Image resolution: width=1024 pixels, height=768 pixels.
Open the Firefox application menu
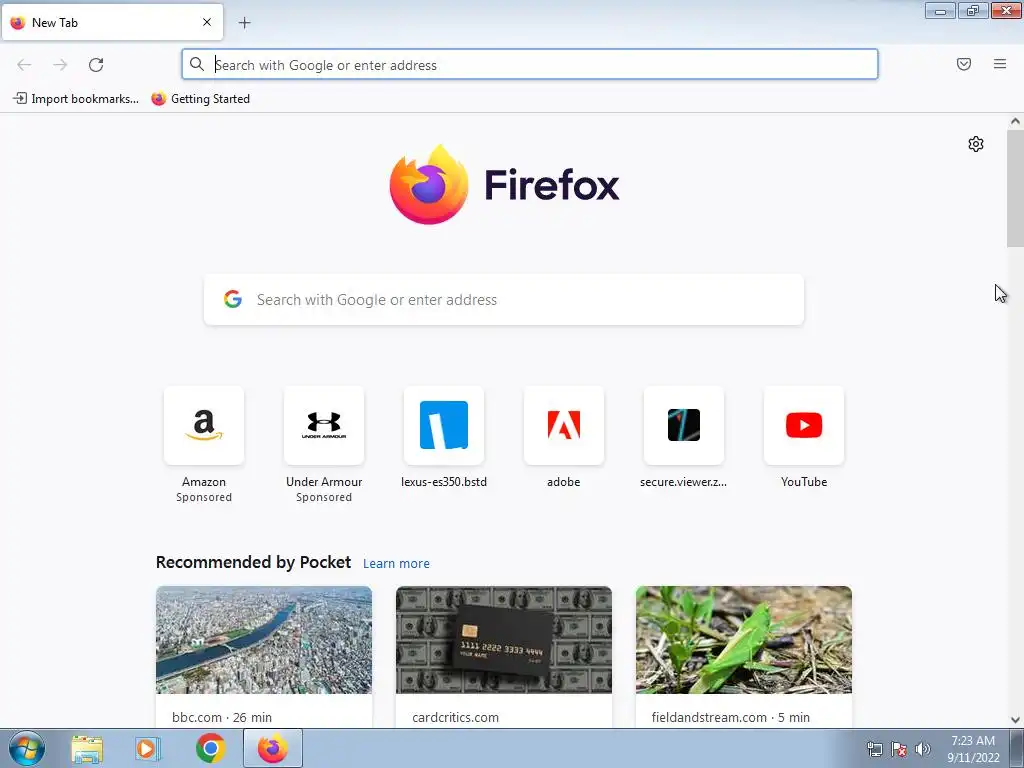(x=1000, y=64)
